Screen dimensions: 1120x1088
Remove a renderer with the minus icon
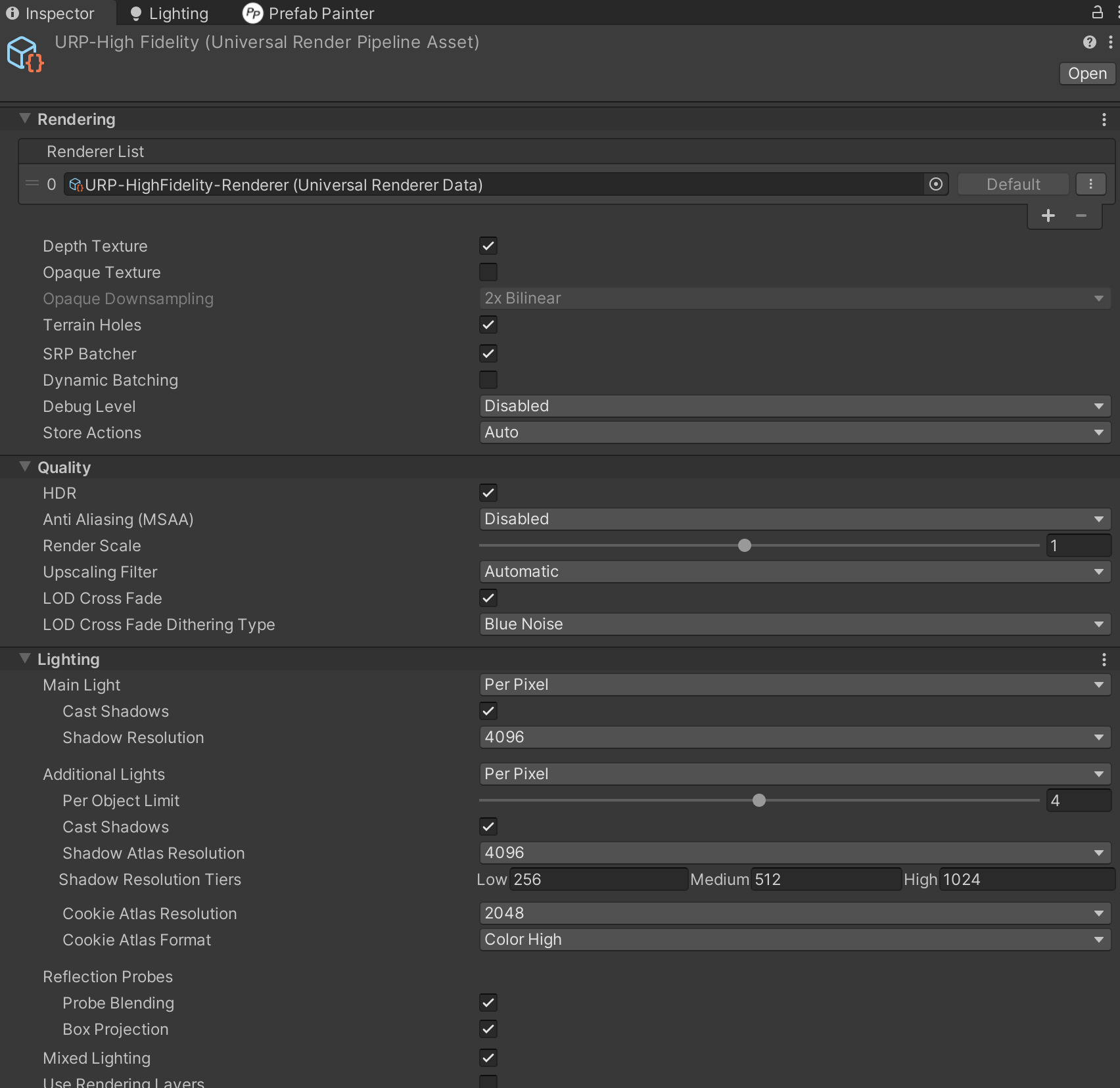[x=1081, y=215]
